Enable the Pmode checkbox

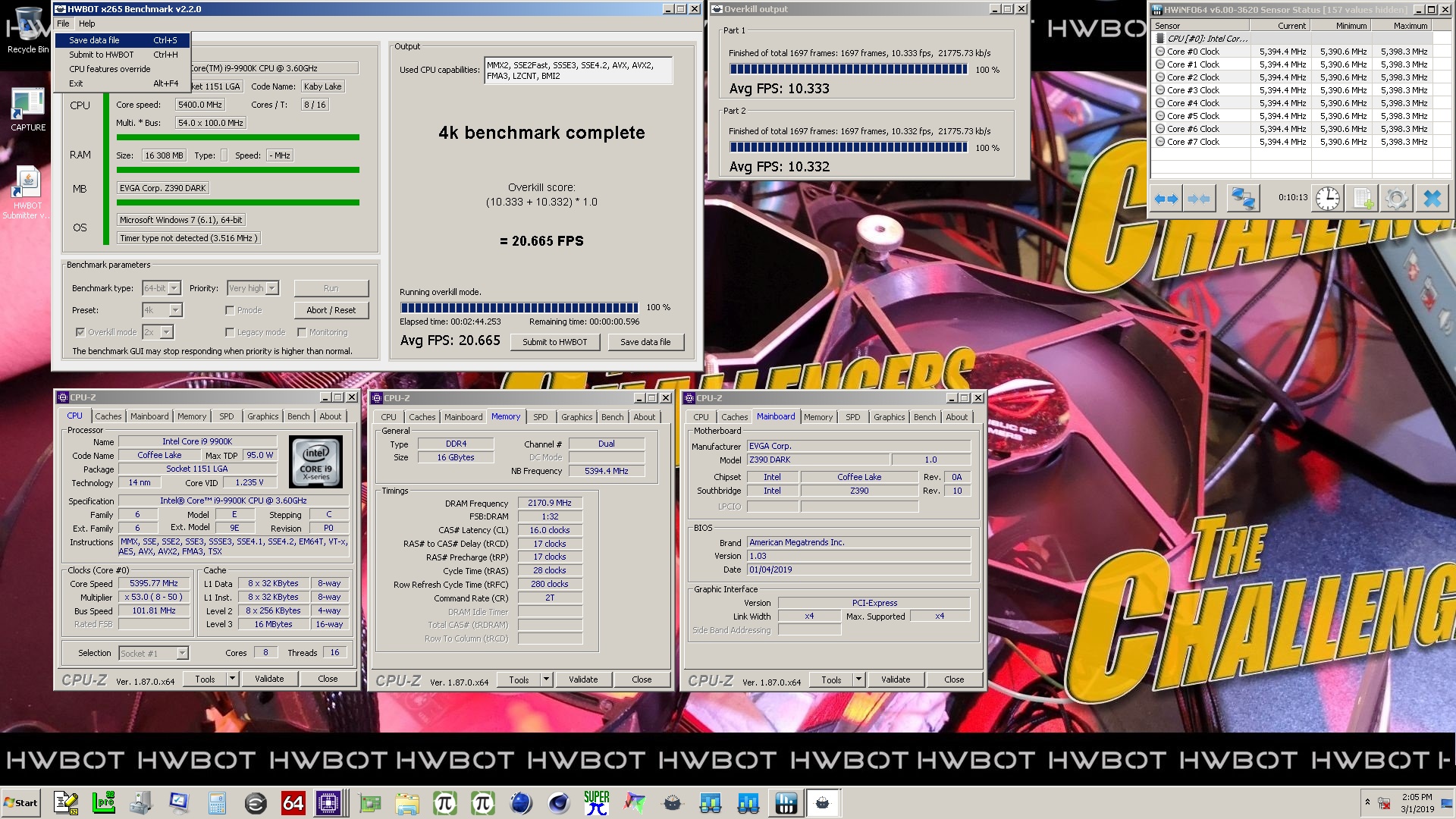tap(230, 310)
